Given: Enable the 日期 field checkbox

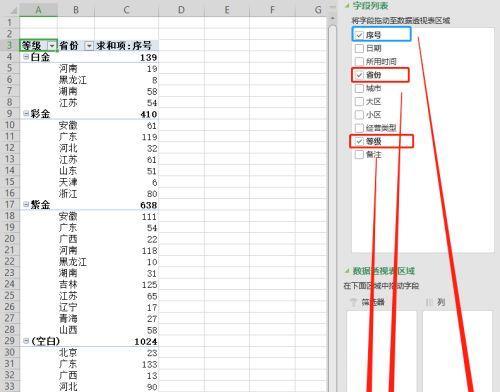Looking at the screenshot, I should (359, 48).
